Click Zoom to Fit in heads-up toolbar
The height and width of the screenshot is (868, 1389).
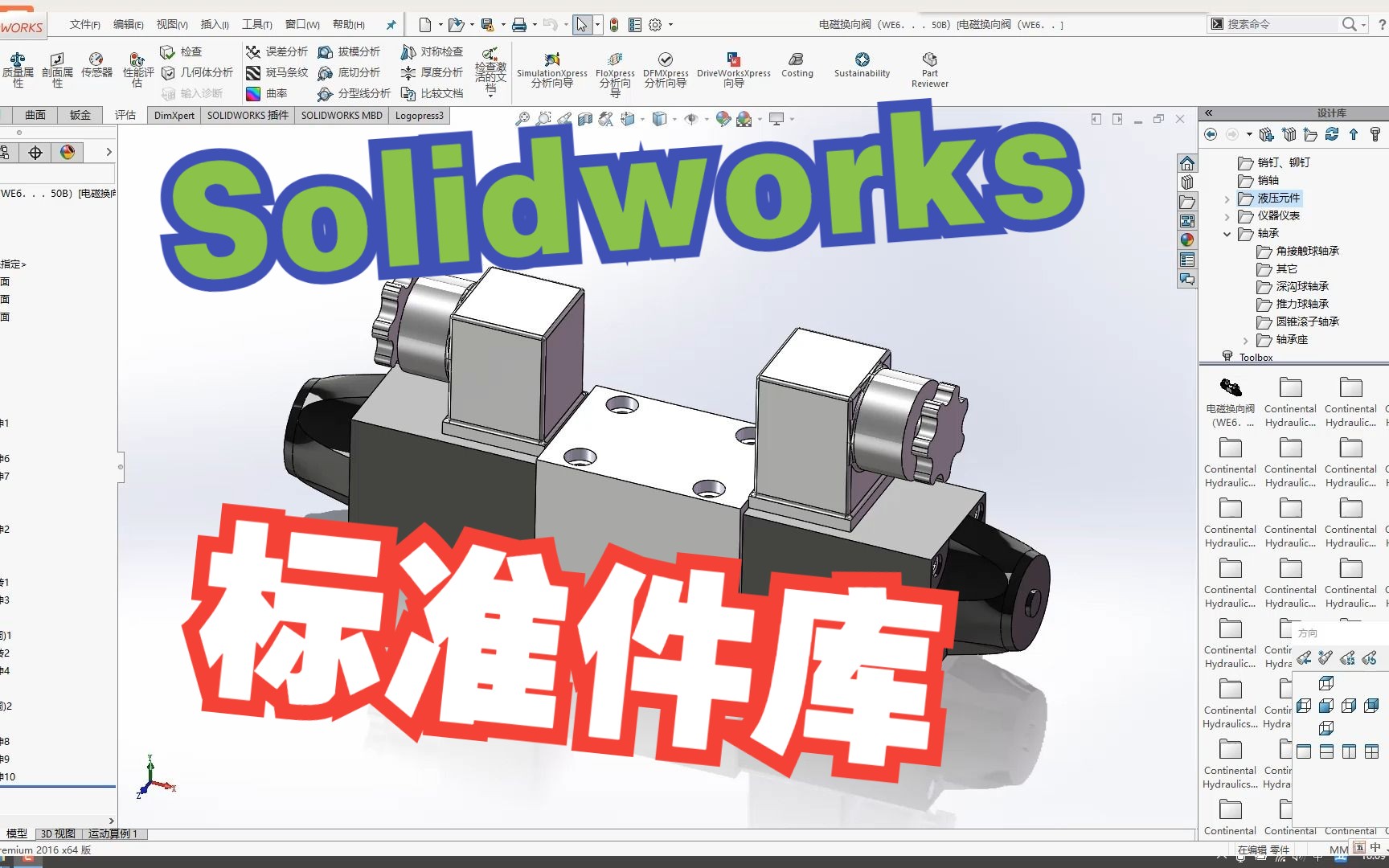pos(522,119)
